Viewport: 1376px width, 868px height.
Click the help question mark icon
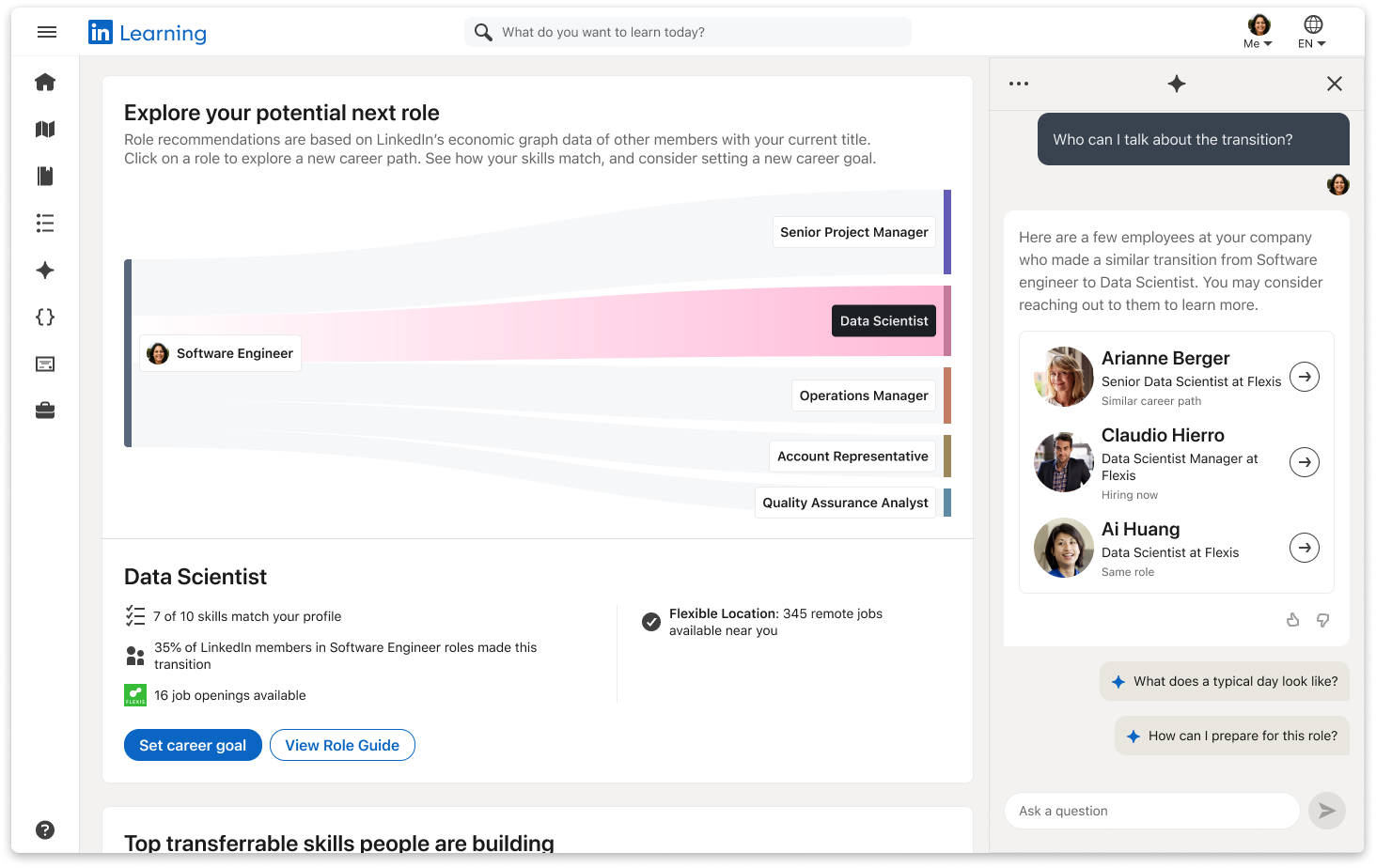click(x=45, y=829)
